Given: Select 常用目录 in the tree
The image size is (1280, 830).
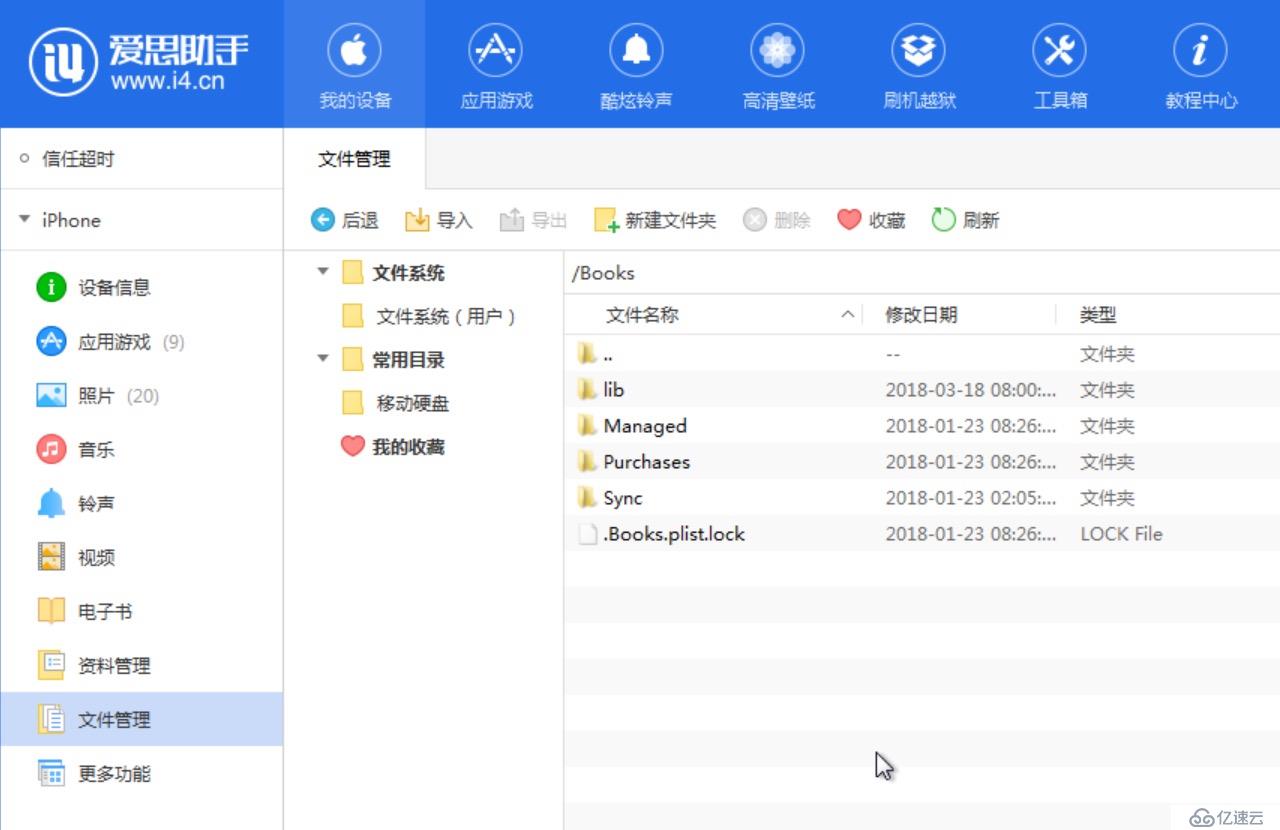Looking at the screenshot, I should click(x=393, y=360).
